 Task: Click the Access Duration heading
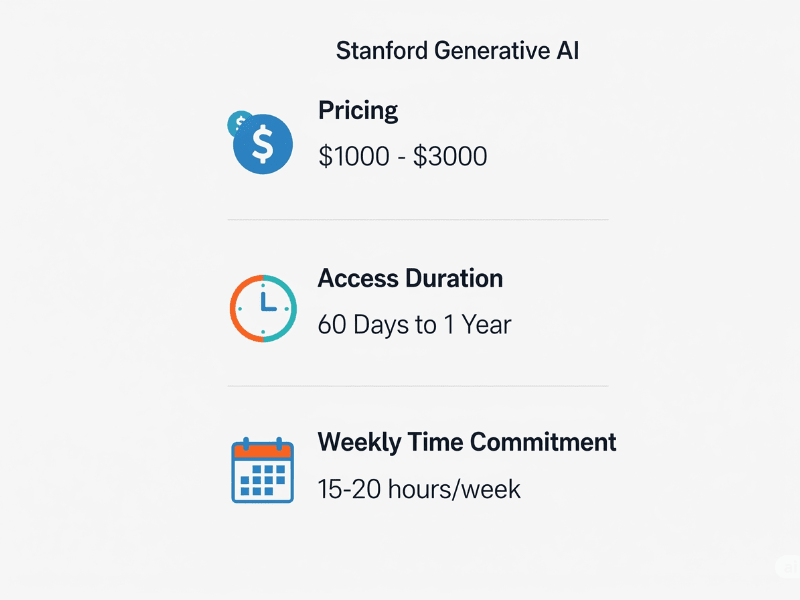tap(410, 279)
